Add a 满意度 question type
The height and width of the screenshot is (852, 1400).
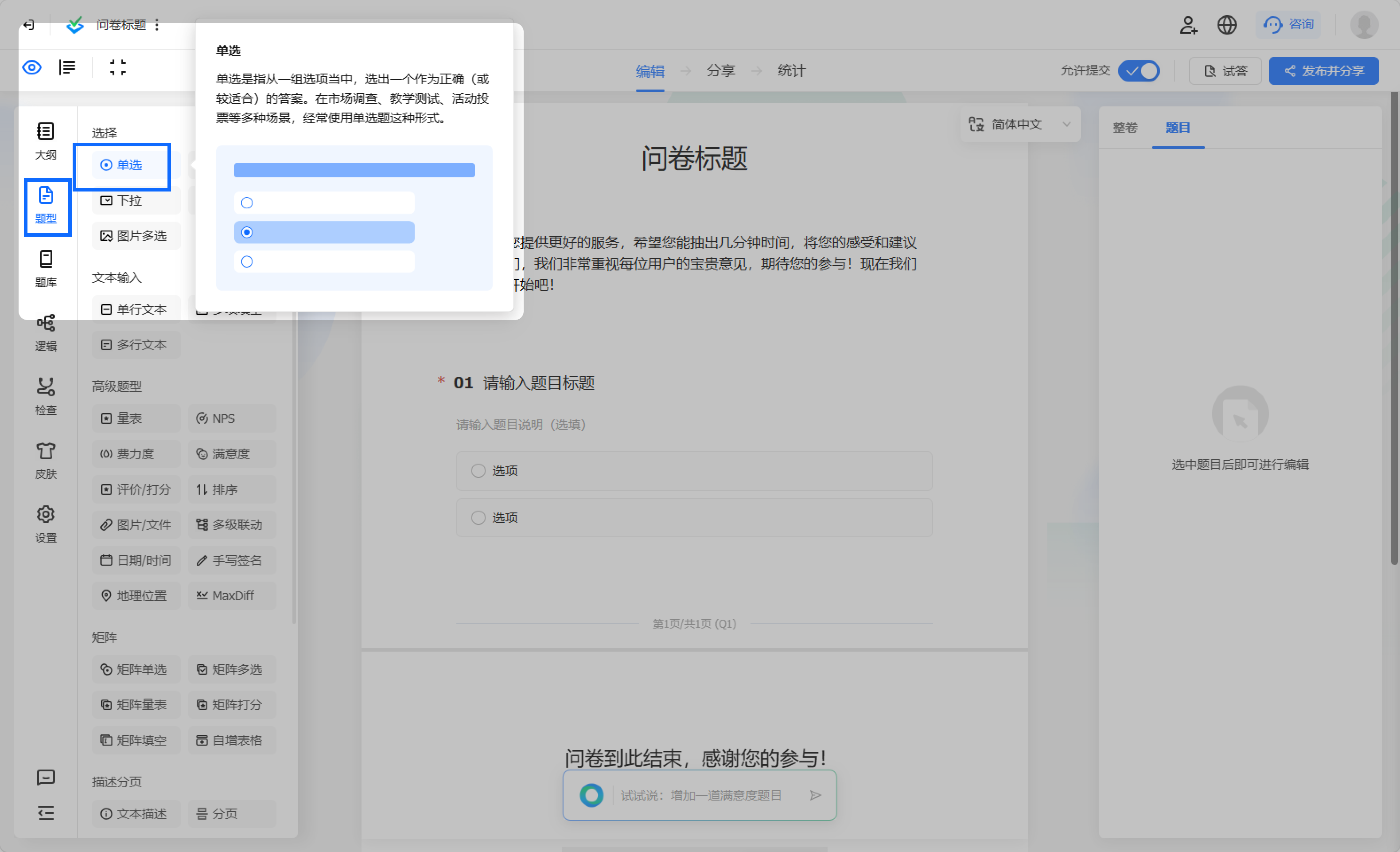tap(232, 454)
